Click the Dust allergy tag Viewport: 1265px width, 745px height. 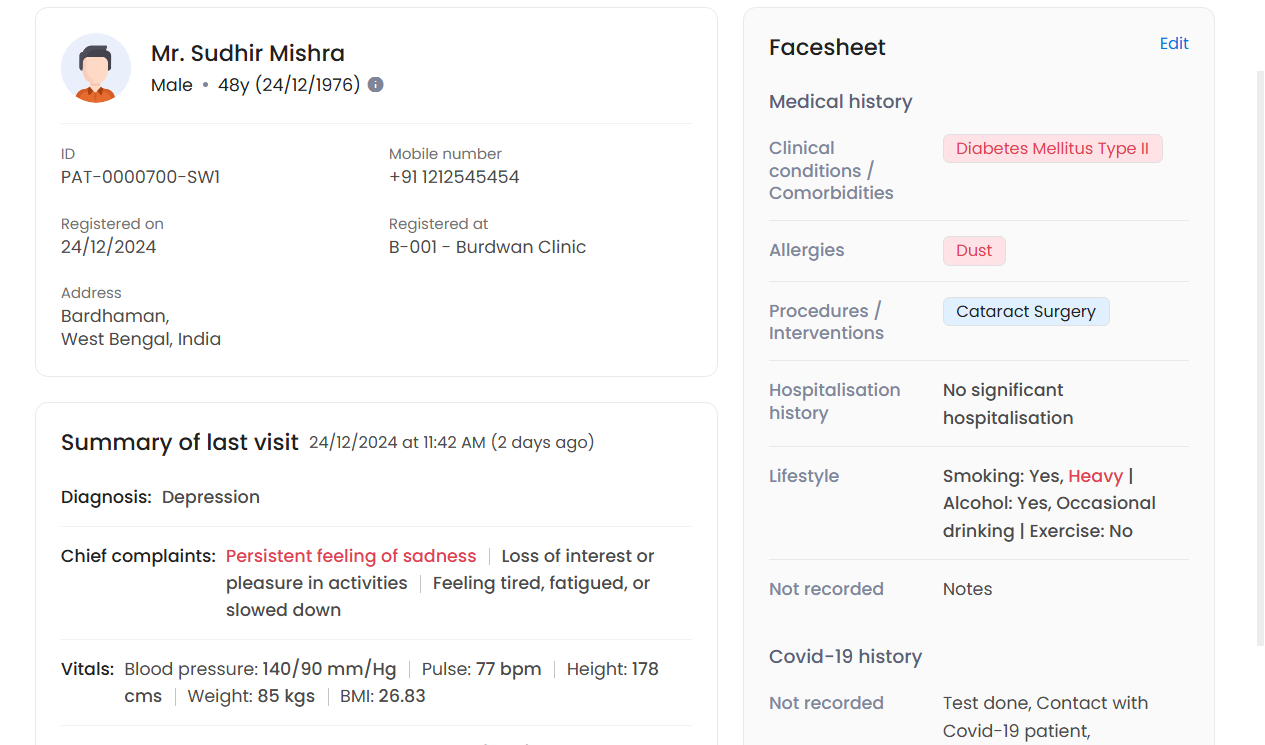tap(974, 250)
